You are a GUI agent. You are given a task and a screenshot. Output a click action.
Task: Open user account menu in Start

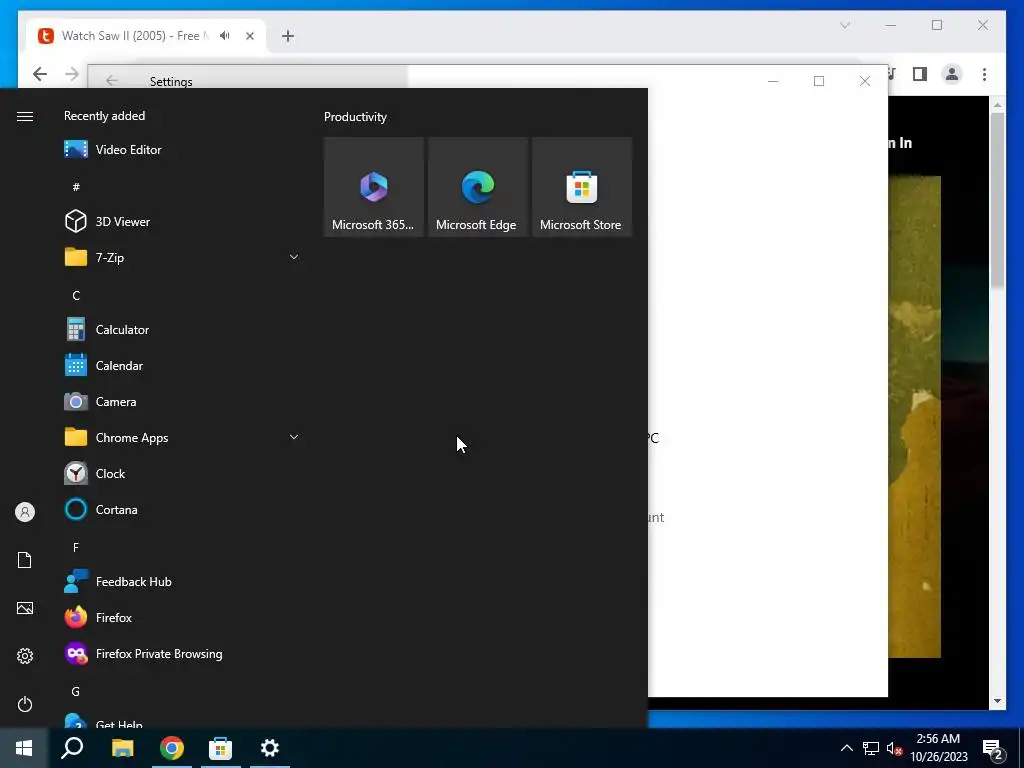(25, 512)
